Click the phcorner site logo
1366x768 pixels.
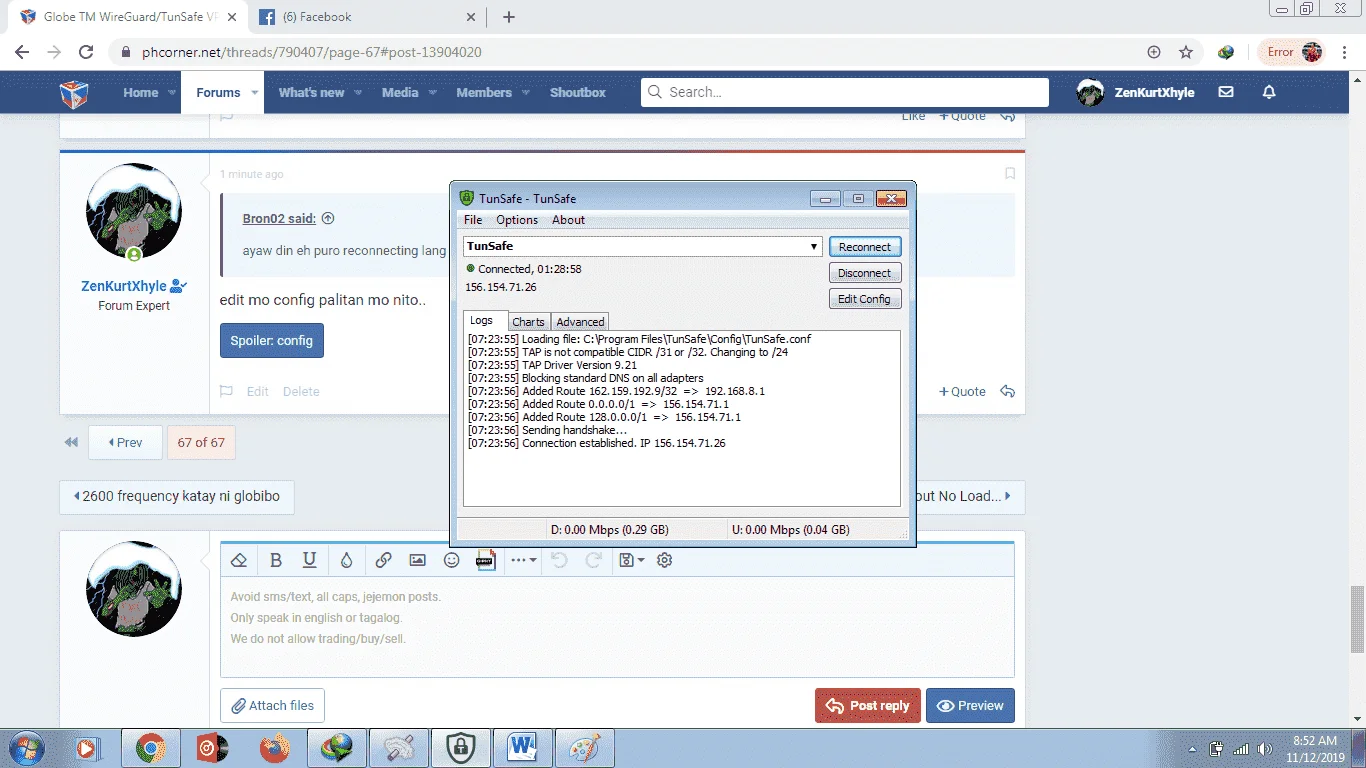(x=74, y=93)
